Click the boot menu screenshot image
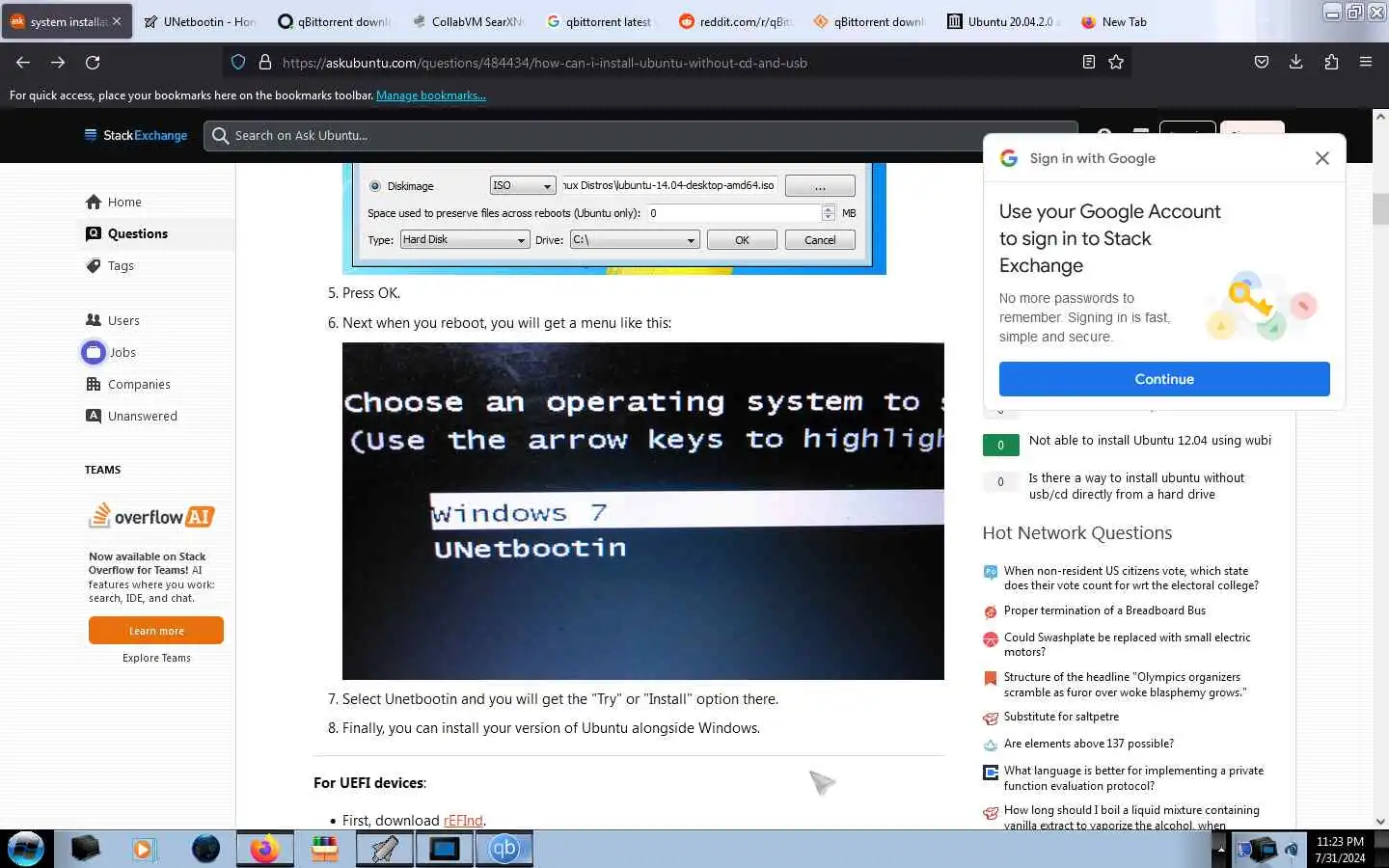The image size is (1389, 868). (x=643, y=511)
